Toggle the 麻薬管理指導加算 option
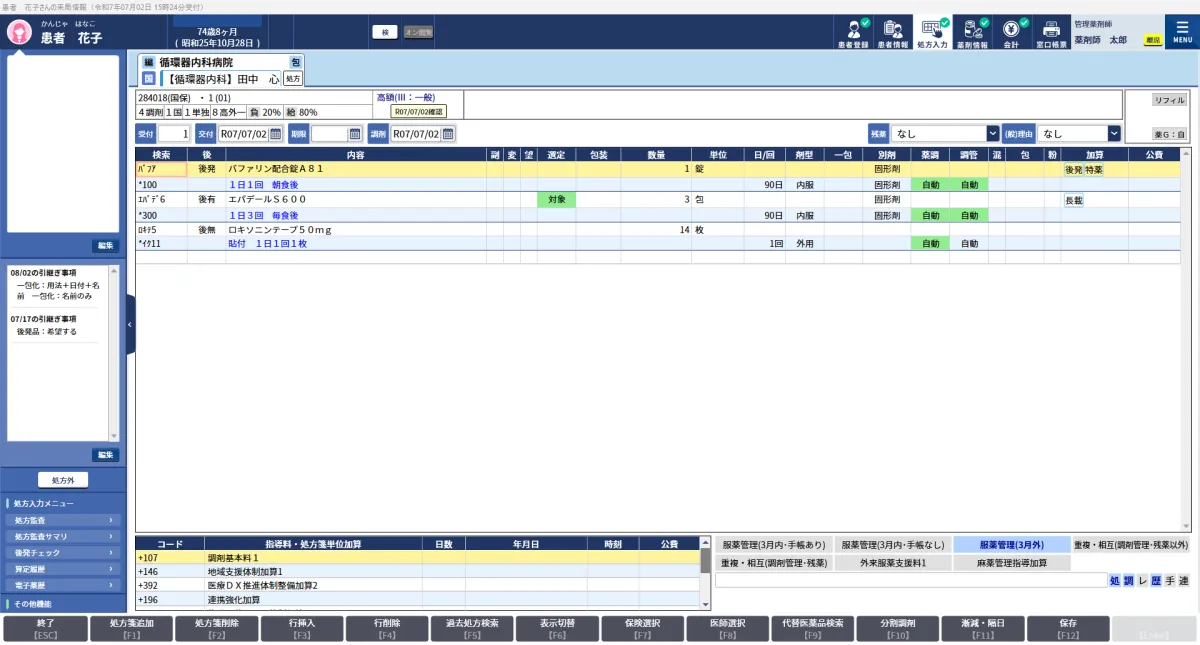 click(1011, 563)
